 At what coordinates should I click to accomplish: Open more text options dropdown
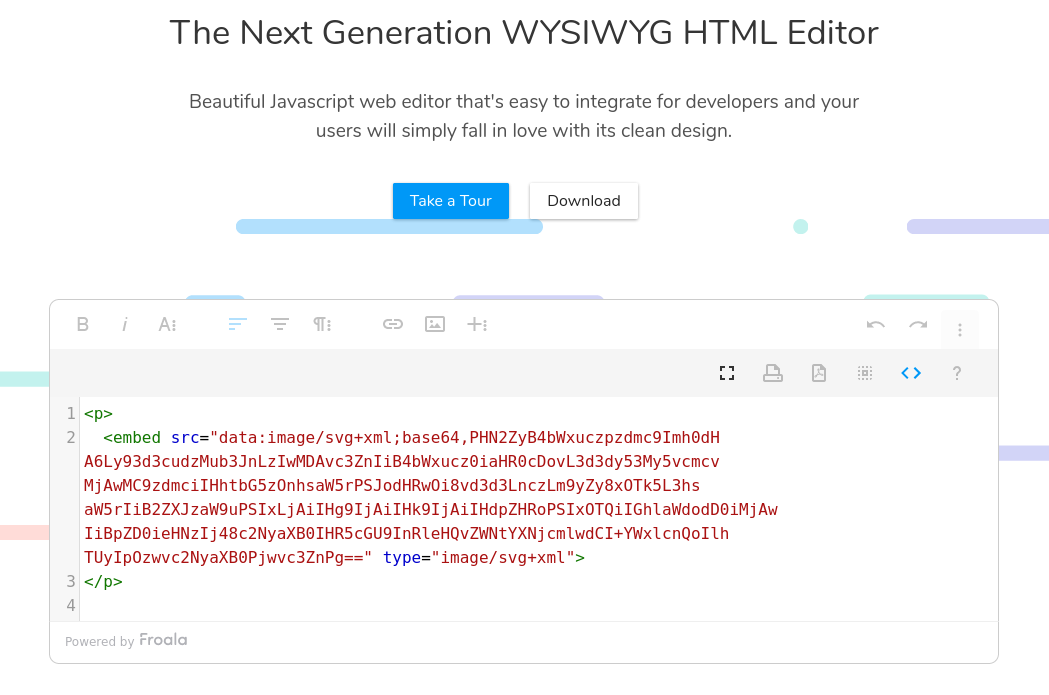pos(167,324)
